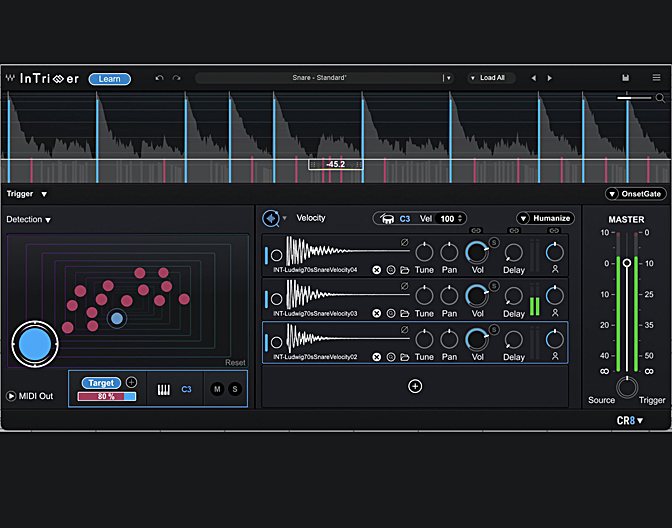Screen dimensions: 672x528
Task: Go to next preset arrow
Action: [x=549, y=78]
